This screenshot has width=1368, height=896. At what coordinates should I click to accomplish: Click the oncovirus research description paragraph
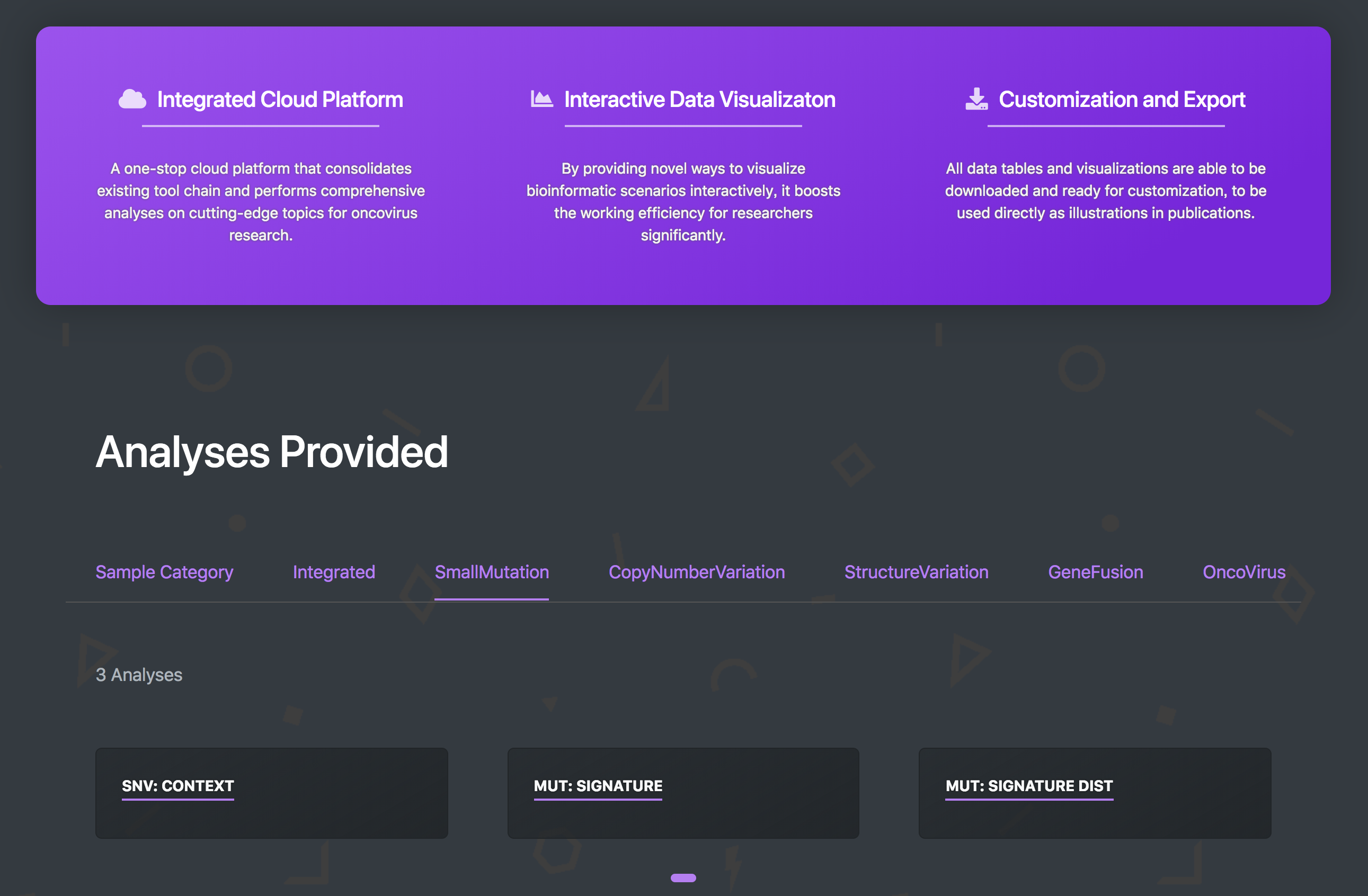point(260,202)
